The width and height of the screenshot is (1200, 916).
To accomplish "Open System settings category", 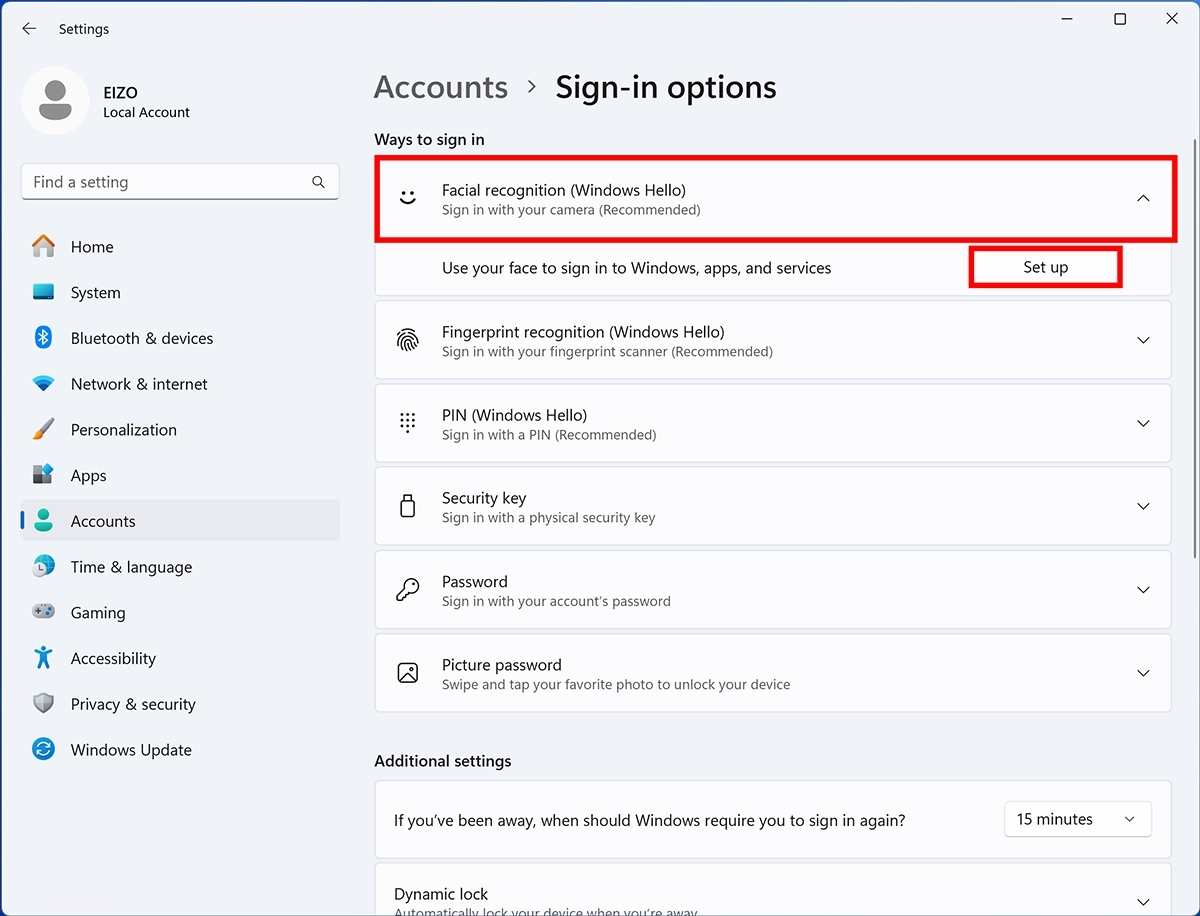I will (180, 293).
